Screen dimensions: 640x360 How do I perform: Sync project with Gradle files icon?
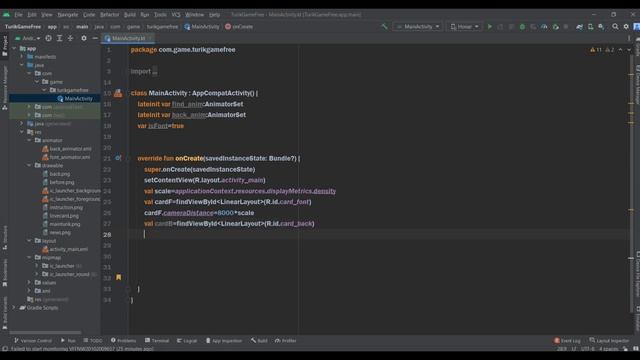click(579, 27)
